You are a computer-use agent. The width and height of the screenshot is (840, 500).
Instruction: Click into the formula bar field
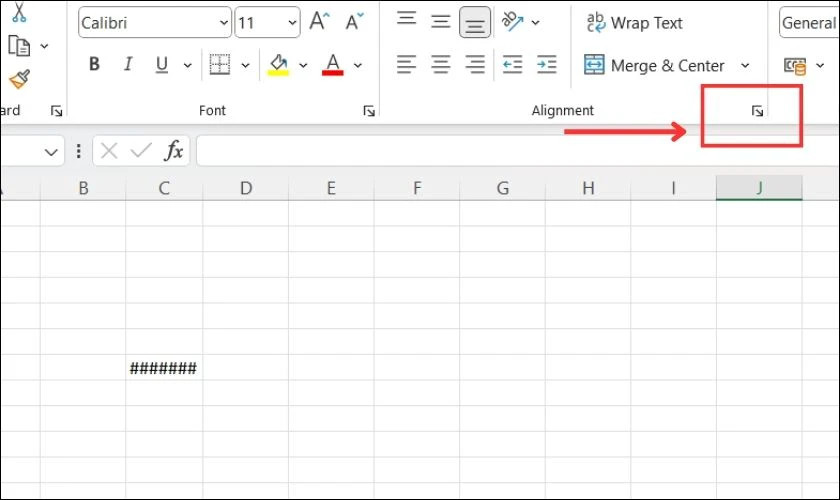click(518, 151)
